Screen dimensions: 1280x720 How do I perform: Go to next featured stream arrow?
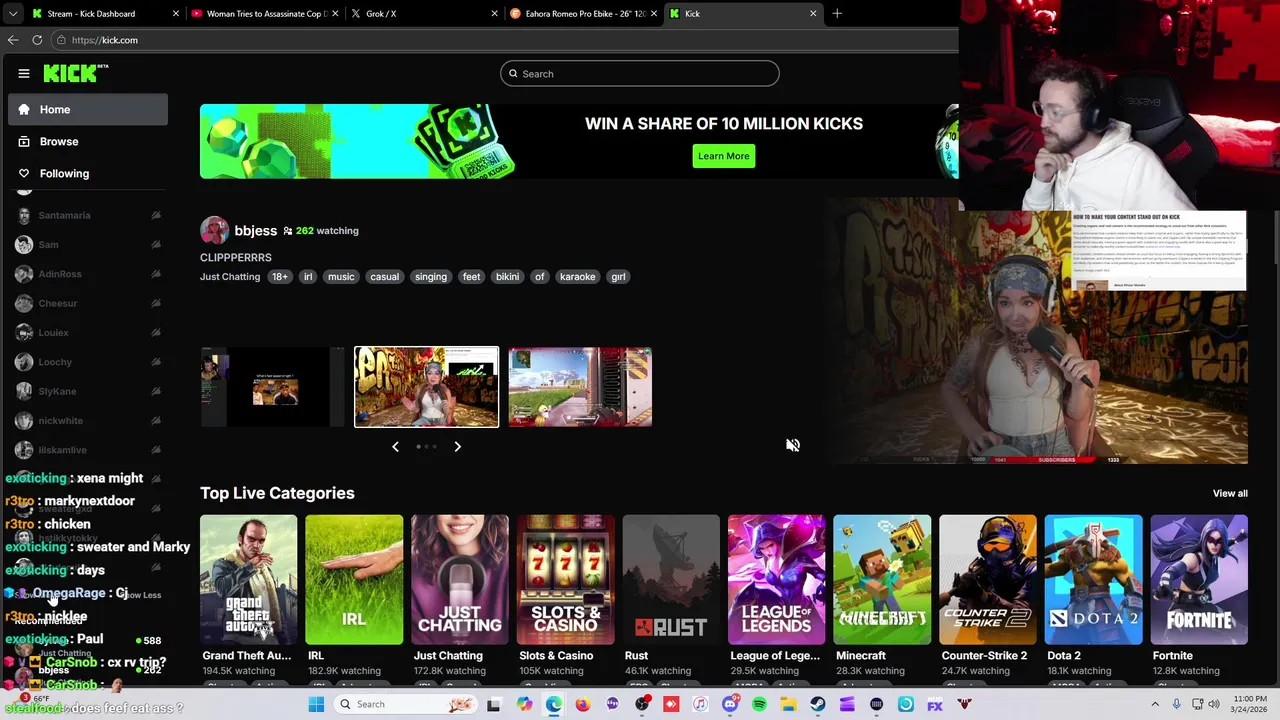[x=458, y=447]
